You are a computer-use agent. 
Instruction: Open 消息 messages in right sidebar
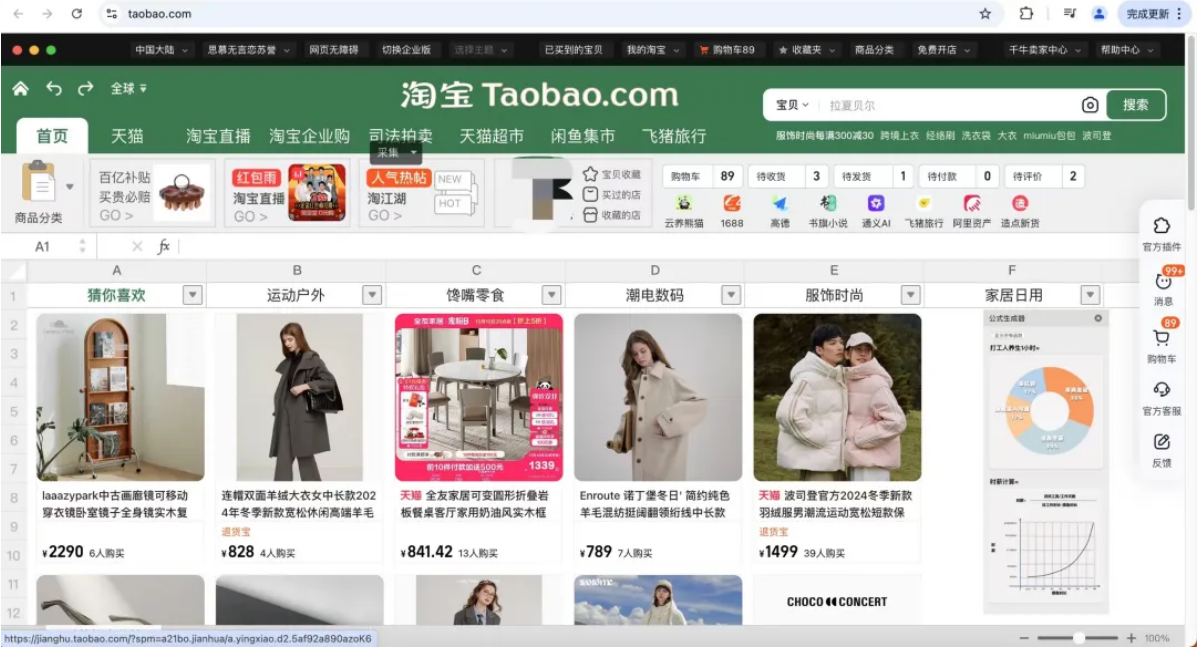coord(1162,287)
